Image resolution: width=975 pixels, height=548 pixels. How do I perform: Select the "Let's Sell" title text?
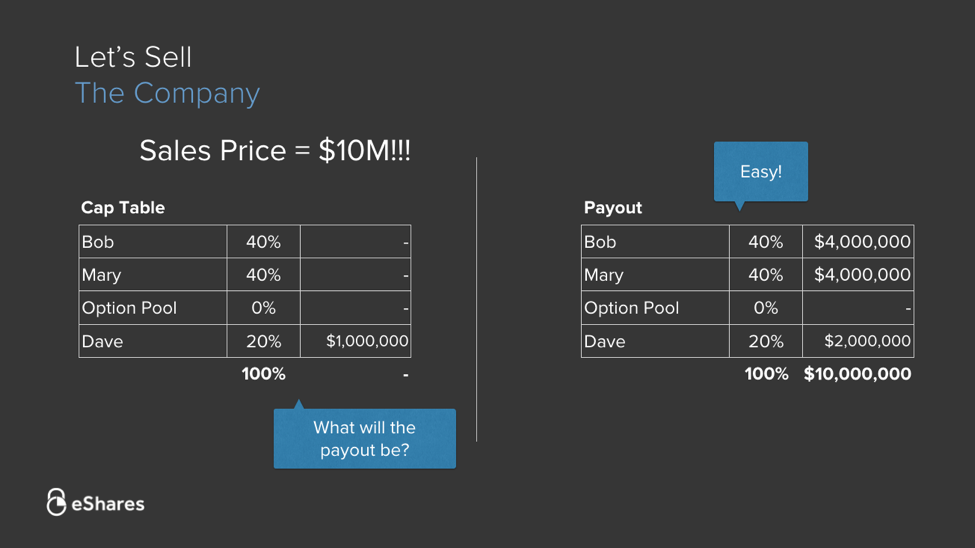133,57
